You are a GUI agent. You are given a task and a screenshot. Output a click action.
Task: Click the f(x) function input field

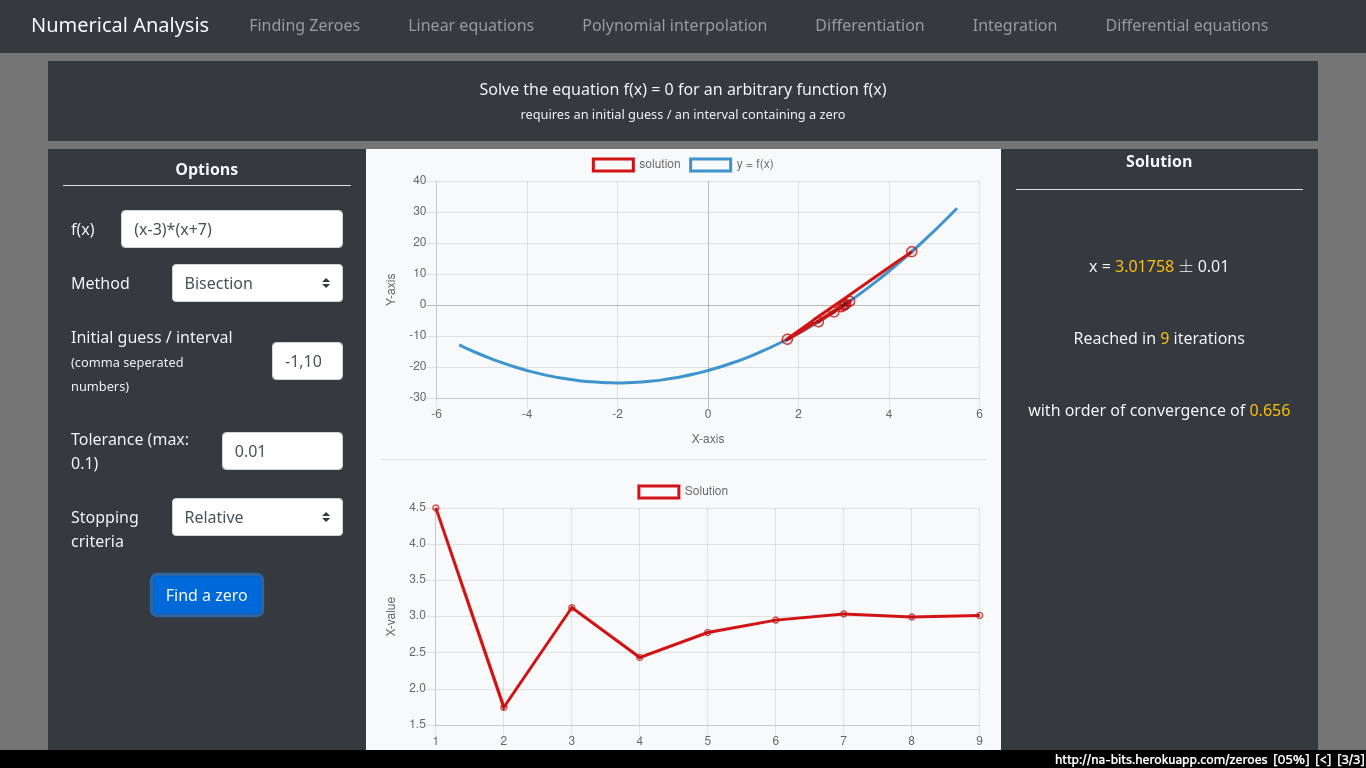point(231,229)
